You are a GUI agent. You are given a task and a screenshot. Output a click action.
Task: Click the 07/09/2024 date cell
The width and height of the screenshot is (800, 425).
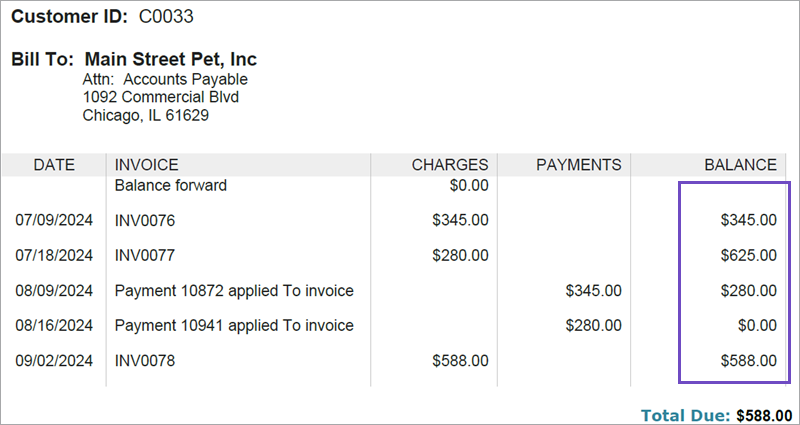(x=54, y=220)
